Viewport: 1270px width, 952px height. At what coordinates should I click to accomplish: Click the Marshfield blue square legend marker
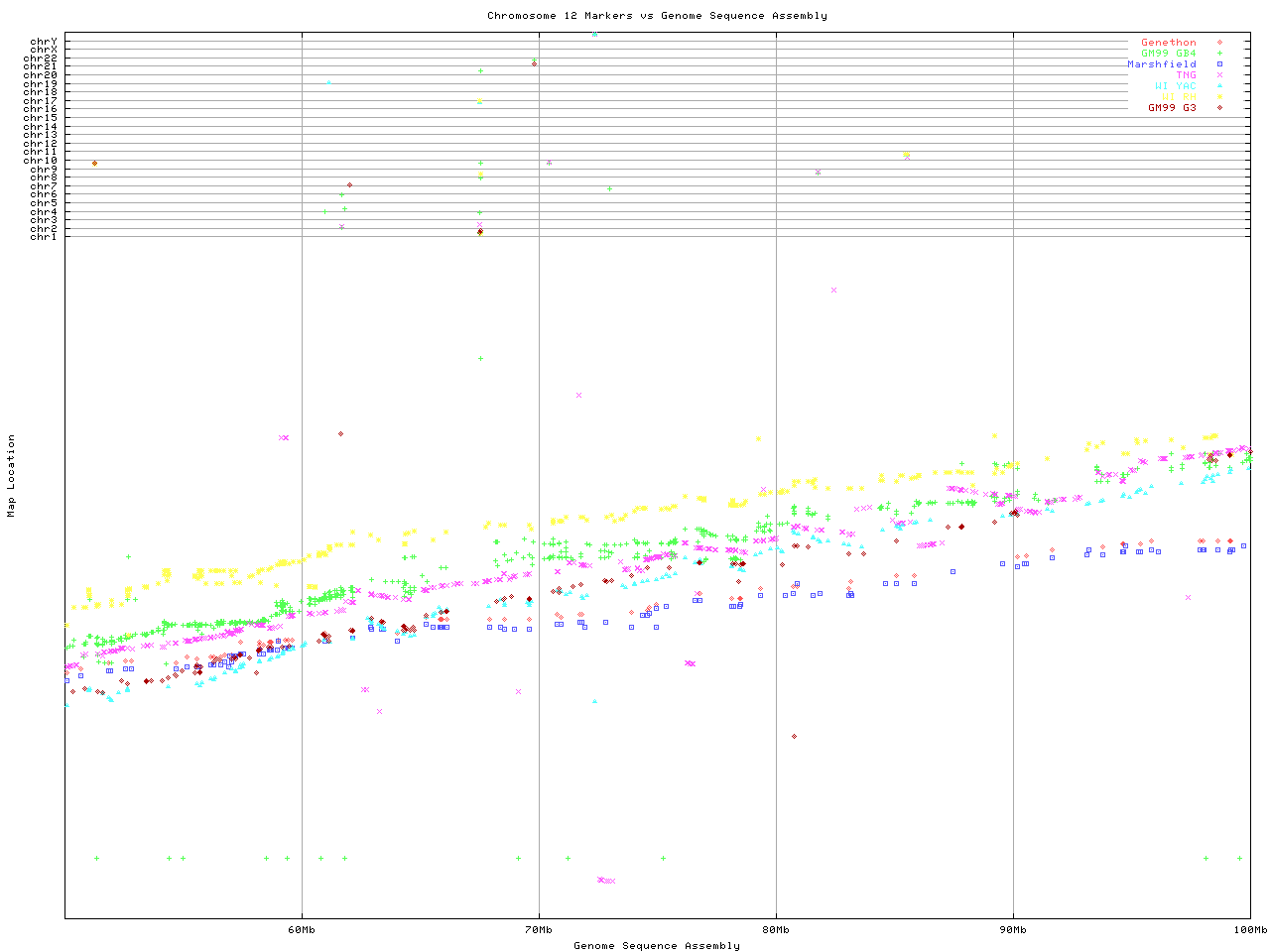1219,64
